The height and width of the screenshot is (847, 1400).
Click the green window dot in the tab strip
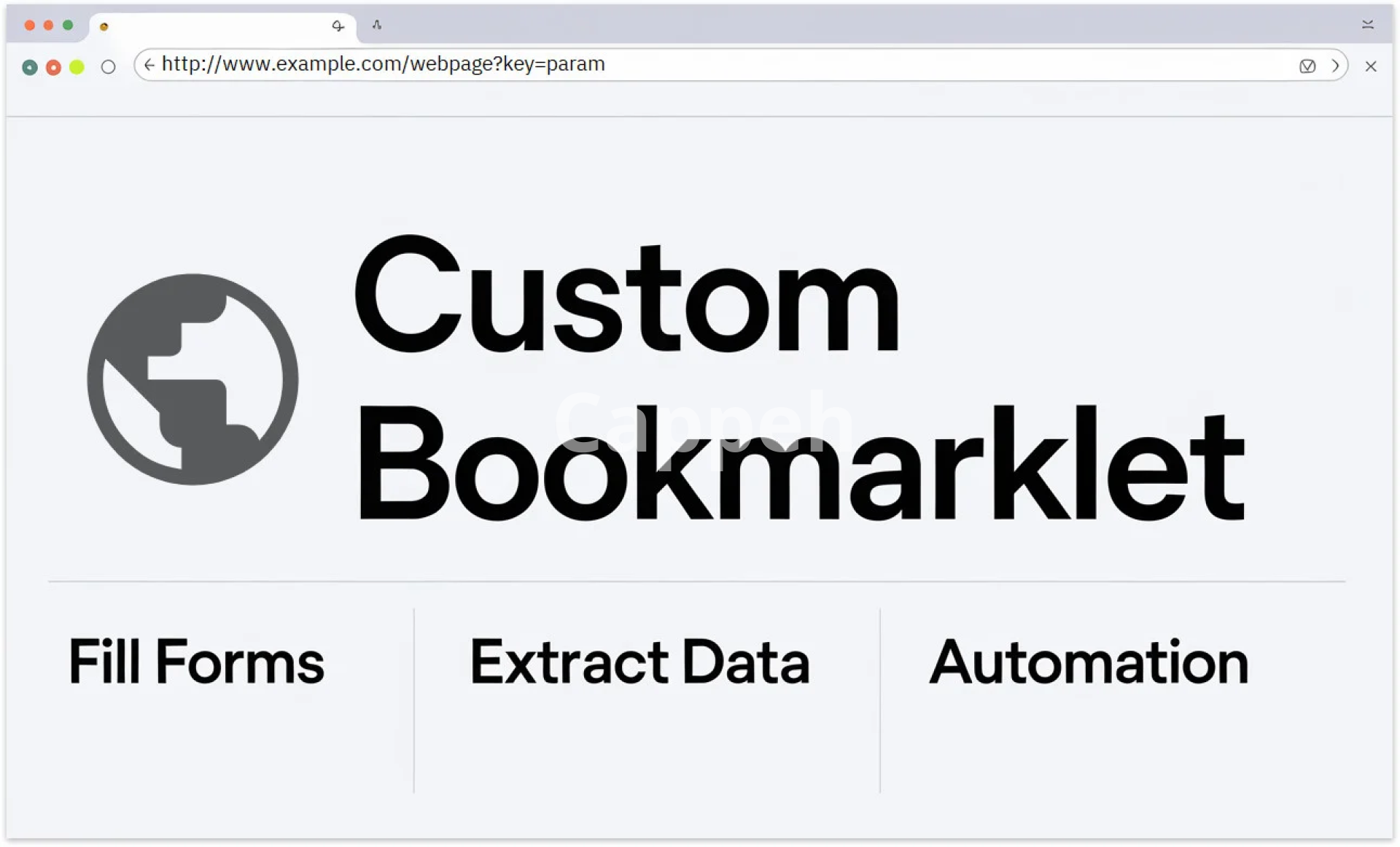click(x=68, y=26)
